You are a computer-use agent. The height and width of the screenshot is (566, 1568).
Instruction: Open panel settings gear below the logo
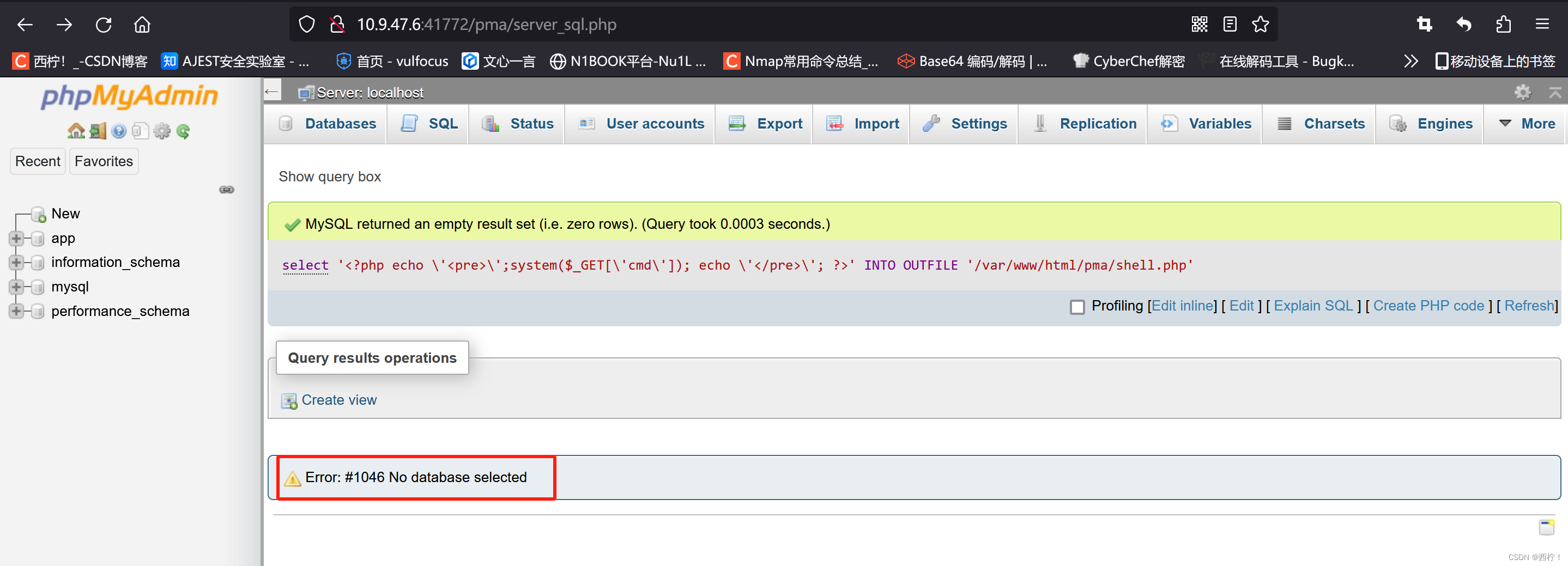pos(162,131)
